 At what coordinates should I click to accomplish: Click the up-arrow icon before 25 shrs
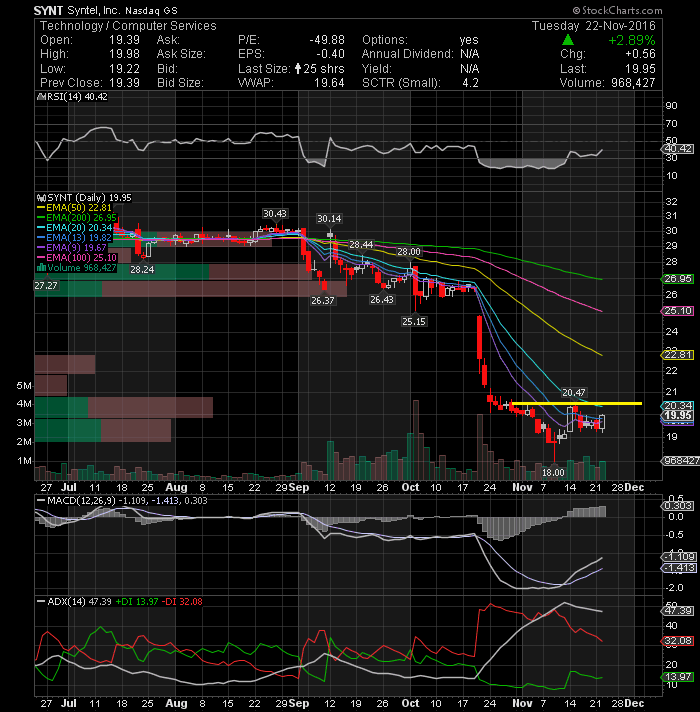(x=298, y=69)
